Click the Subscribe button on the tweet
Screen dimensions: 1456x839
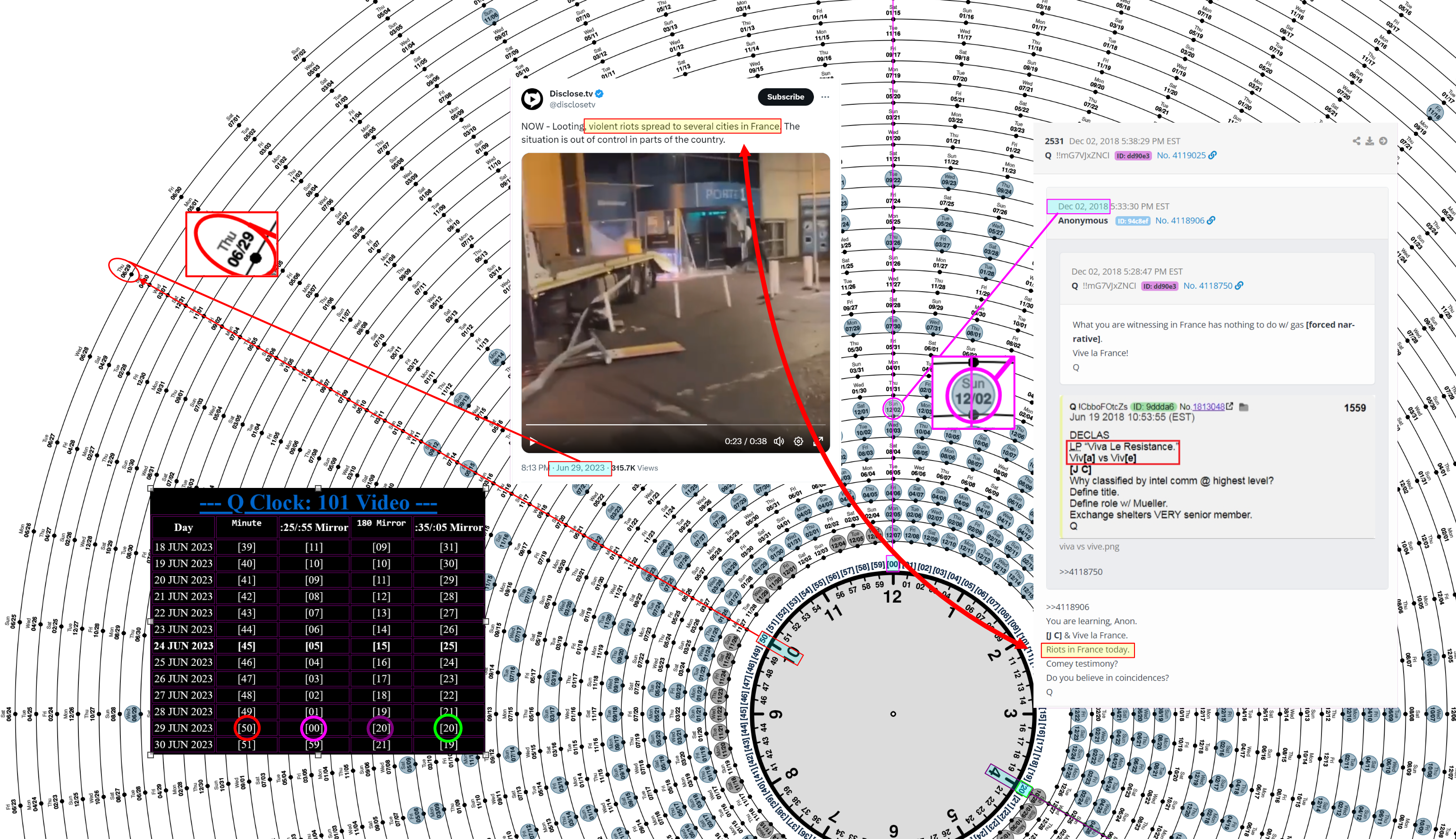785,97
